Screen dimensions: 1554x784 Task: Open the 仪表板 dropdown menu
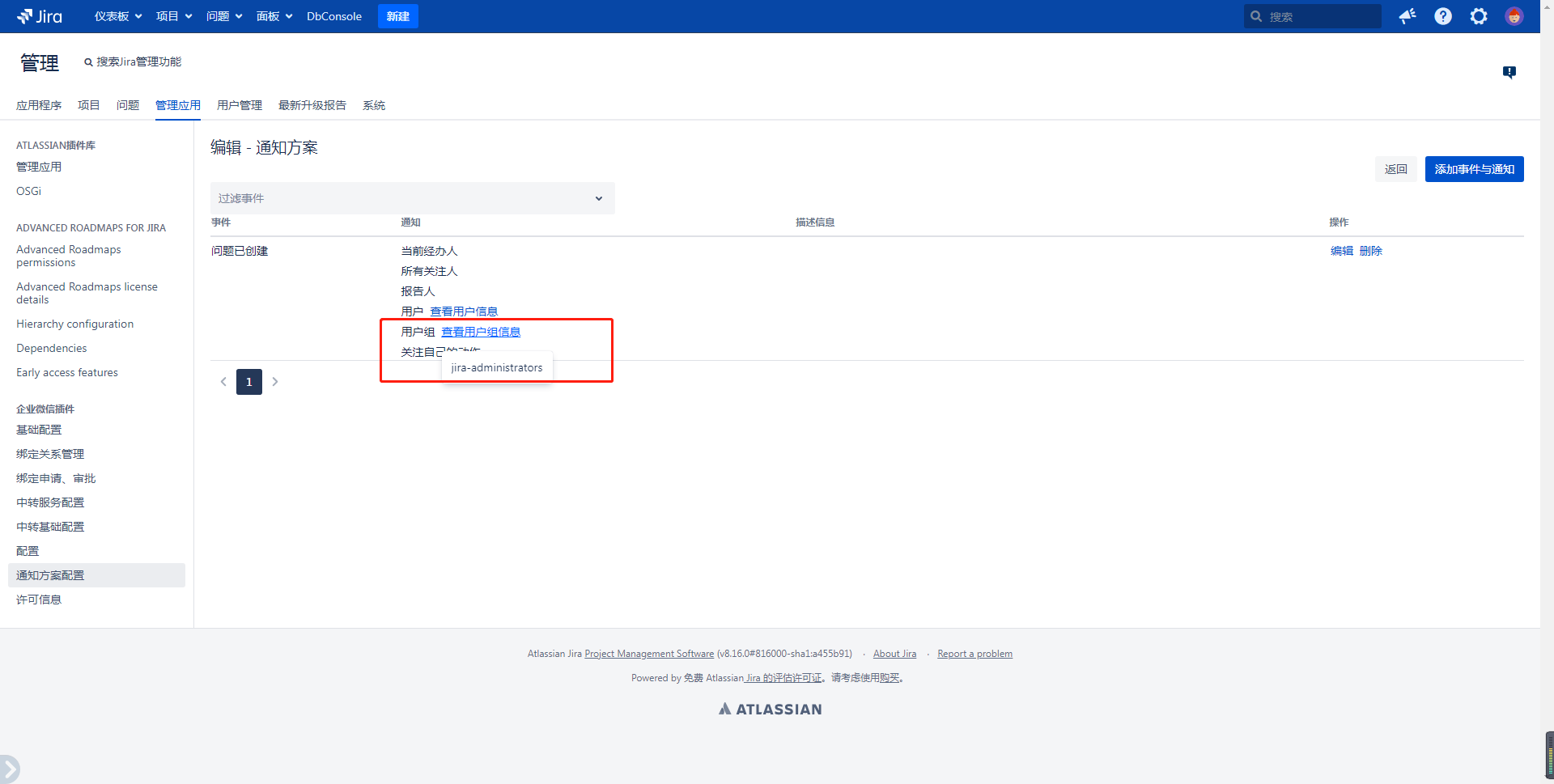118,16
